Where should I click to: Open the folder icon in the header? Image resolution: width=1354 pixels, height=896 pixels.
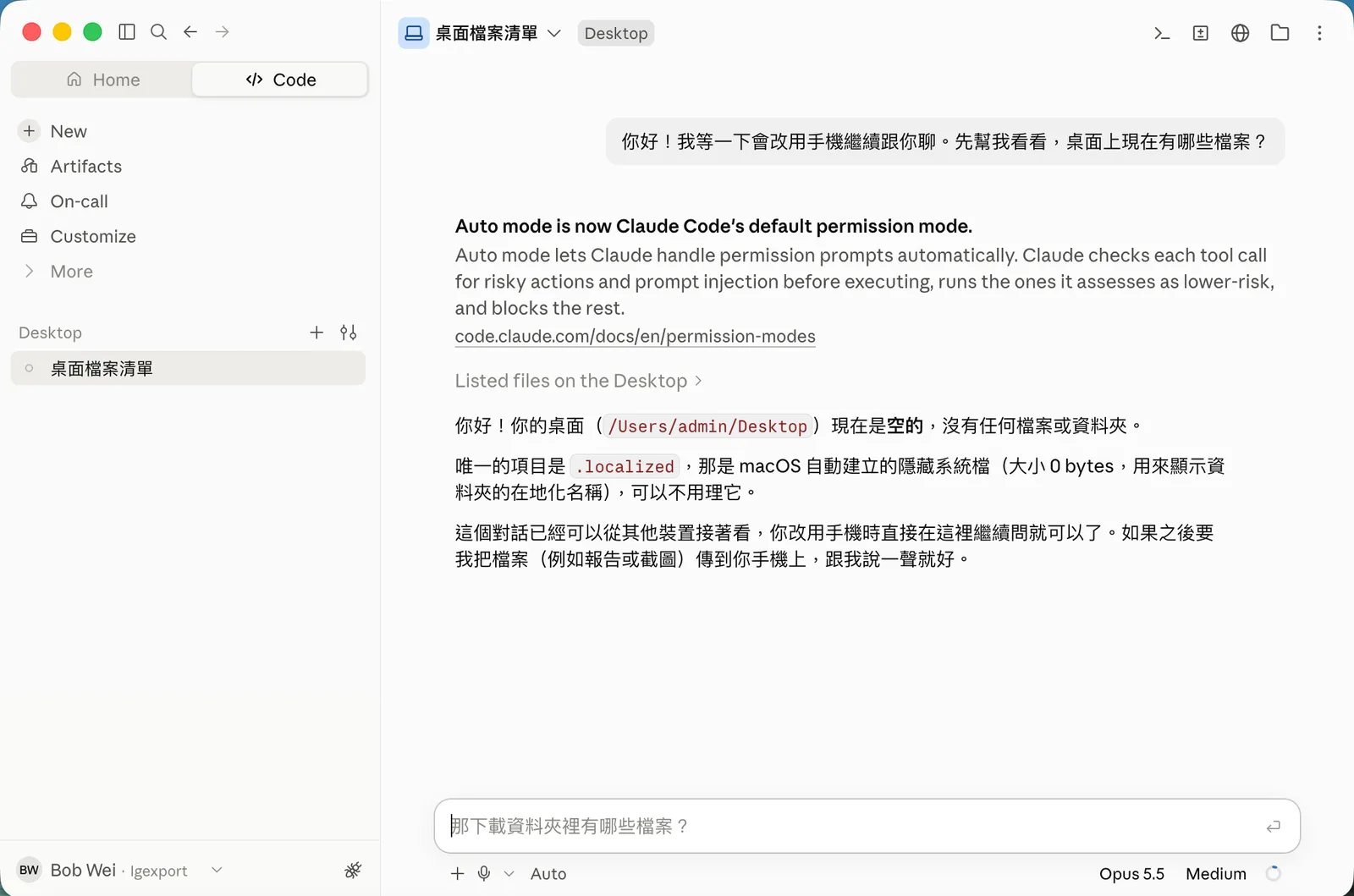(x=1280, y=33)
